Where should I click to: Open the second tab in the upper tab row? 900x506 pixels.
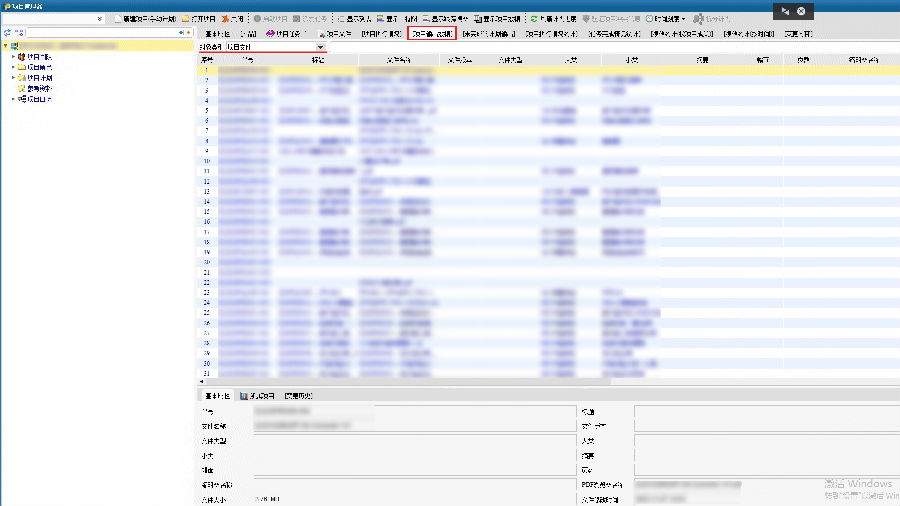tap(248, 34)
